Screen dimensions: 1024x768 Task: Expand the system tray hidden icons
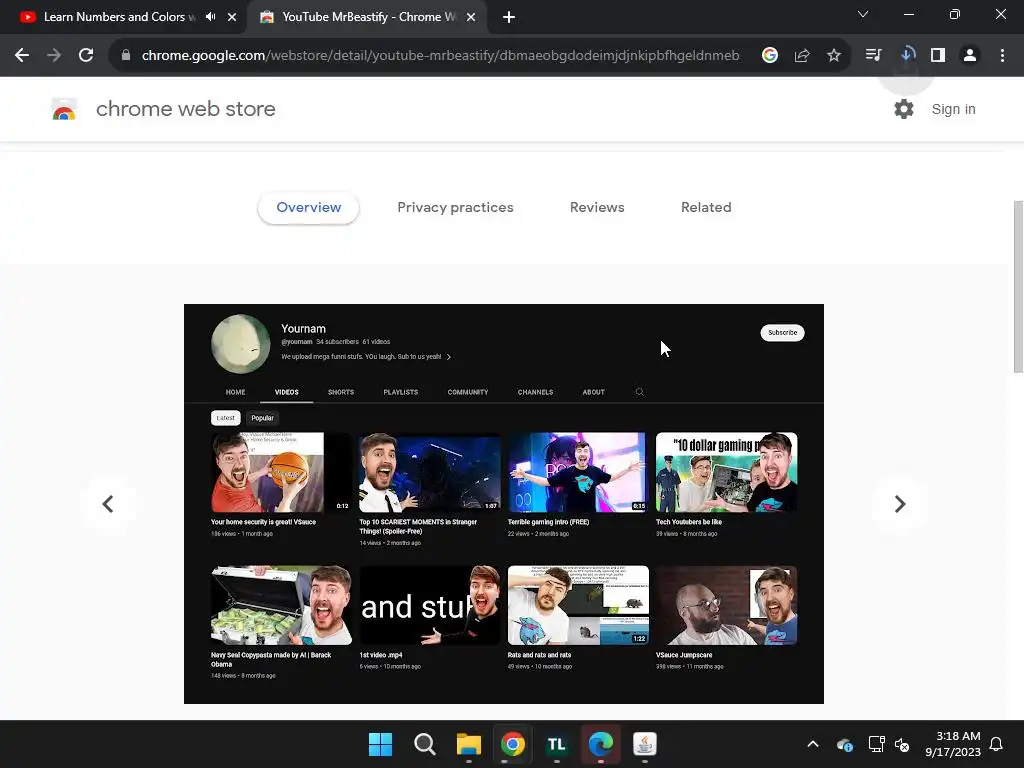click(x=812, y=744)
